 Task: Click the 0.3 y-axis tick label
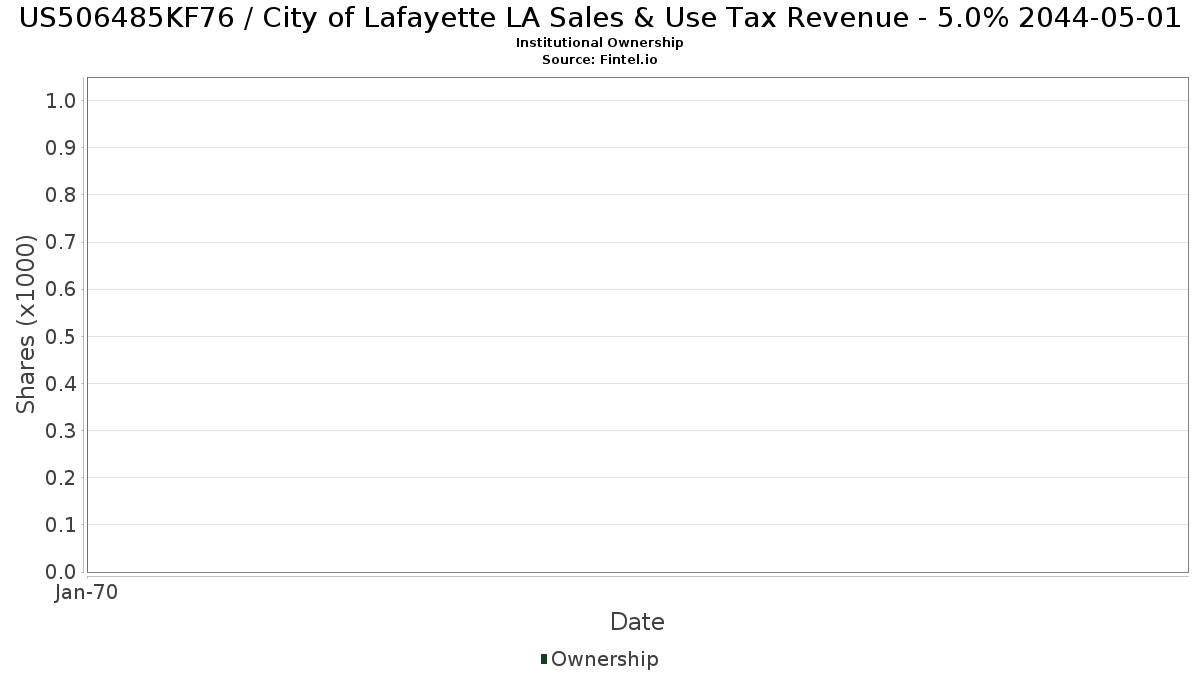coord(61,431)
